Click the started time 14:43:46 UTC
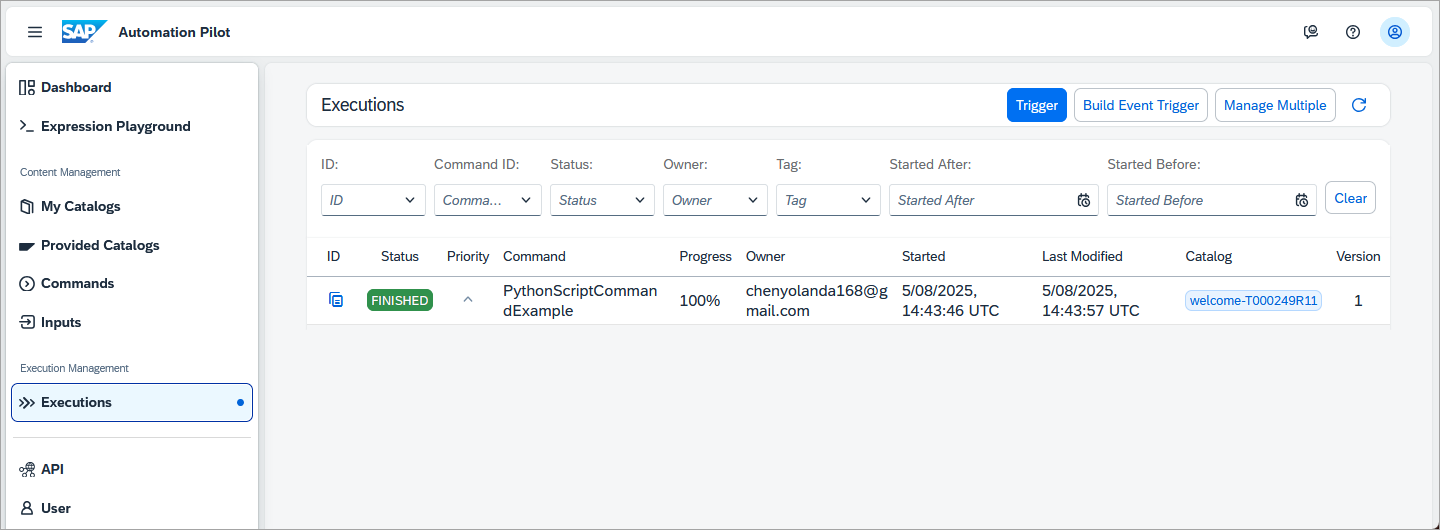Image resolution: width=1440 pixels, height=530 pixels. (x=950, y=311)
